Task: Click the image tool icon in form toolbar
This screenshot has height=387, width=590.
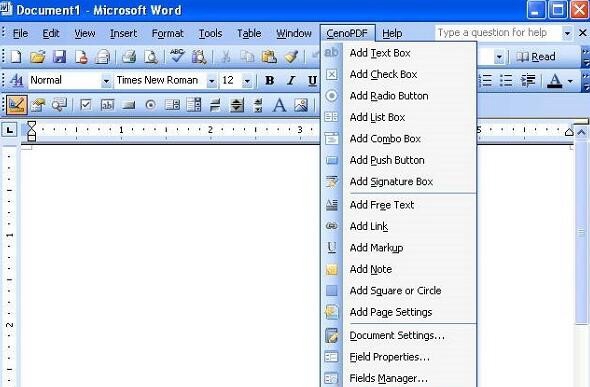Action: pyautogui.click(x=301, y=105)
